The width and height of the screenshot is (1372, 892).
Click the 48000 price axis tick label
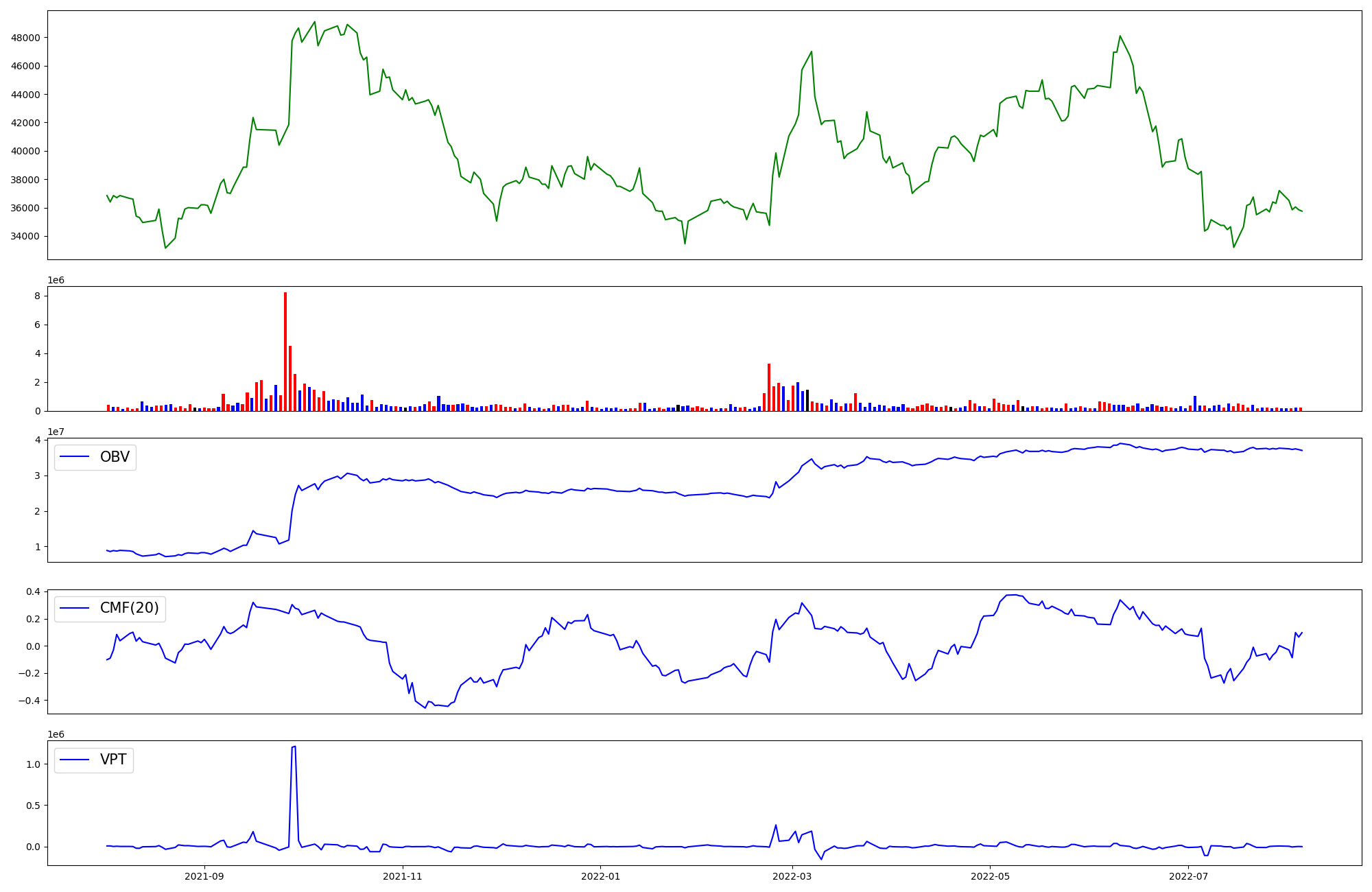(x=25, y=38)
